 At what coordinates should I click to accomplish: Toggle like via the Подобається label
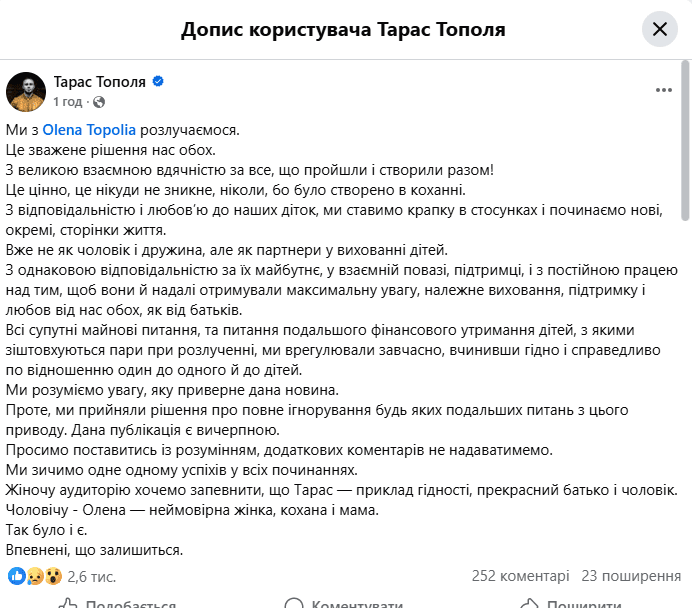[130, 604]
